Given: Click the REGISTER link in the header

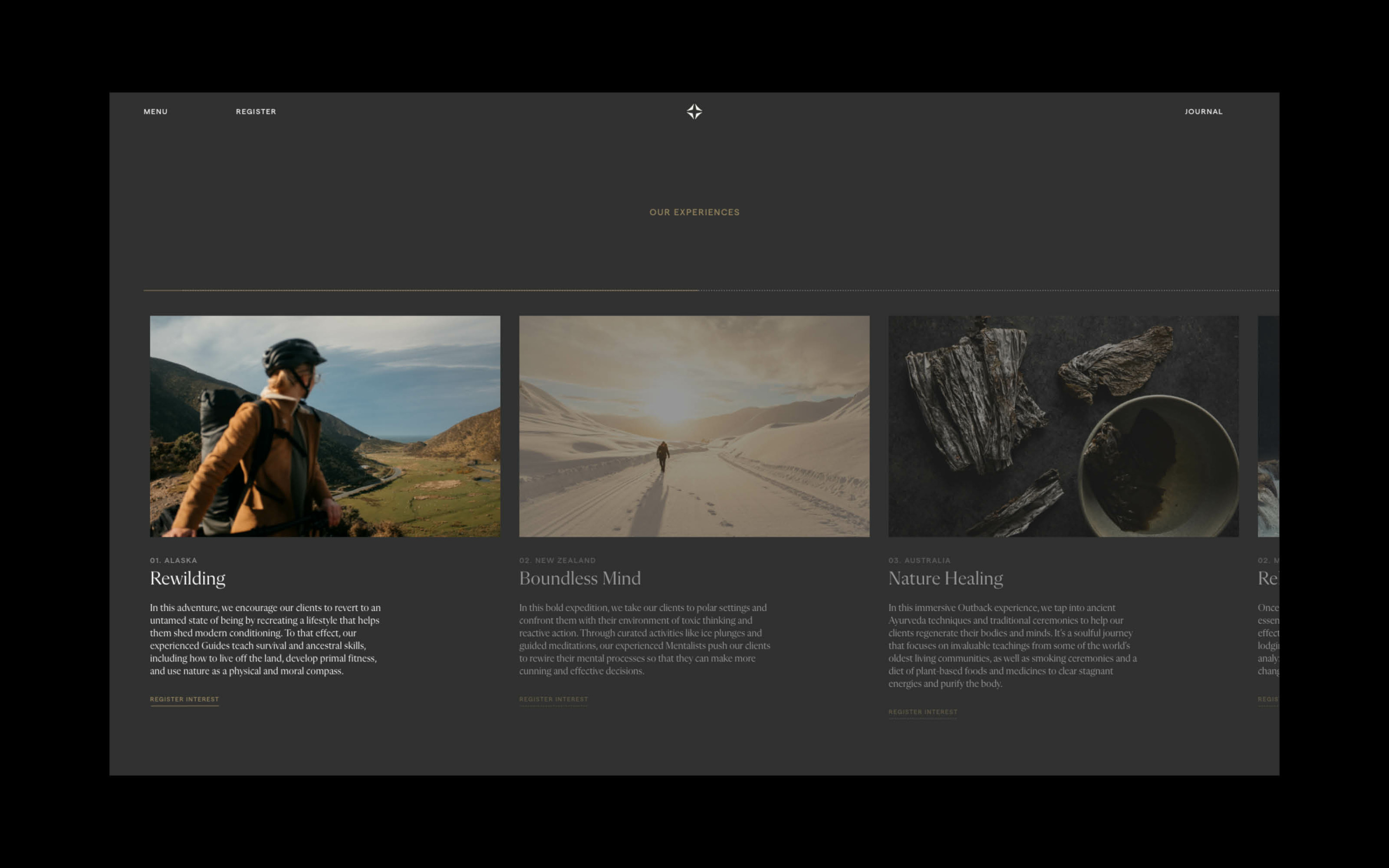Looking at the screenshot, I should (x=256, y=112).
